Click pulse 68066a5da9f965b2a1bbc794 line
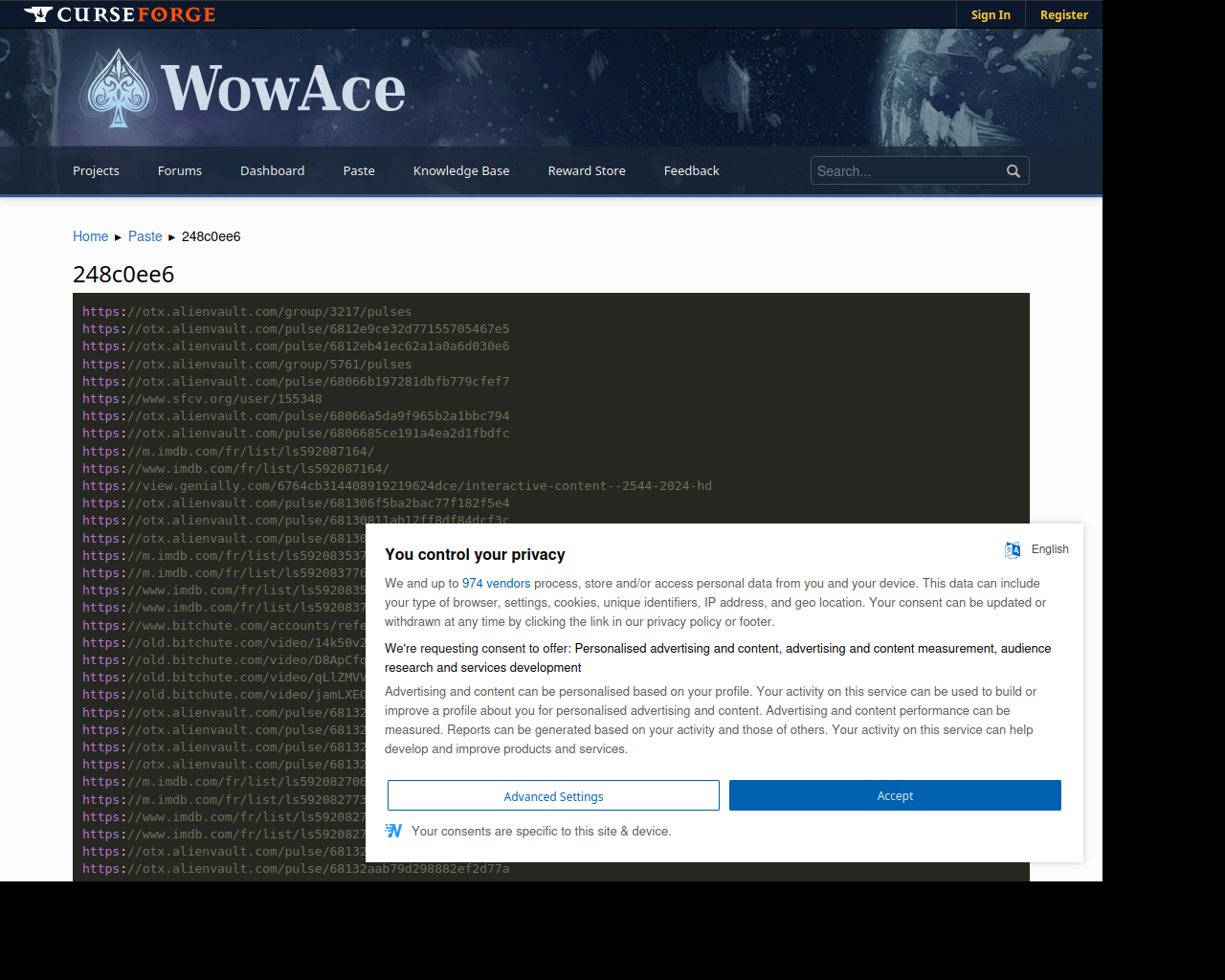The image size is (1225, 980). (x=296, y=416)
